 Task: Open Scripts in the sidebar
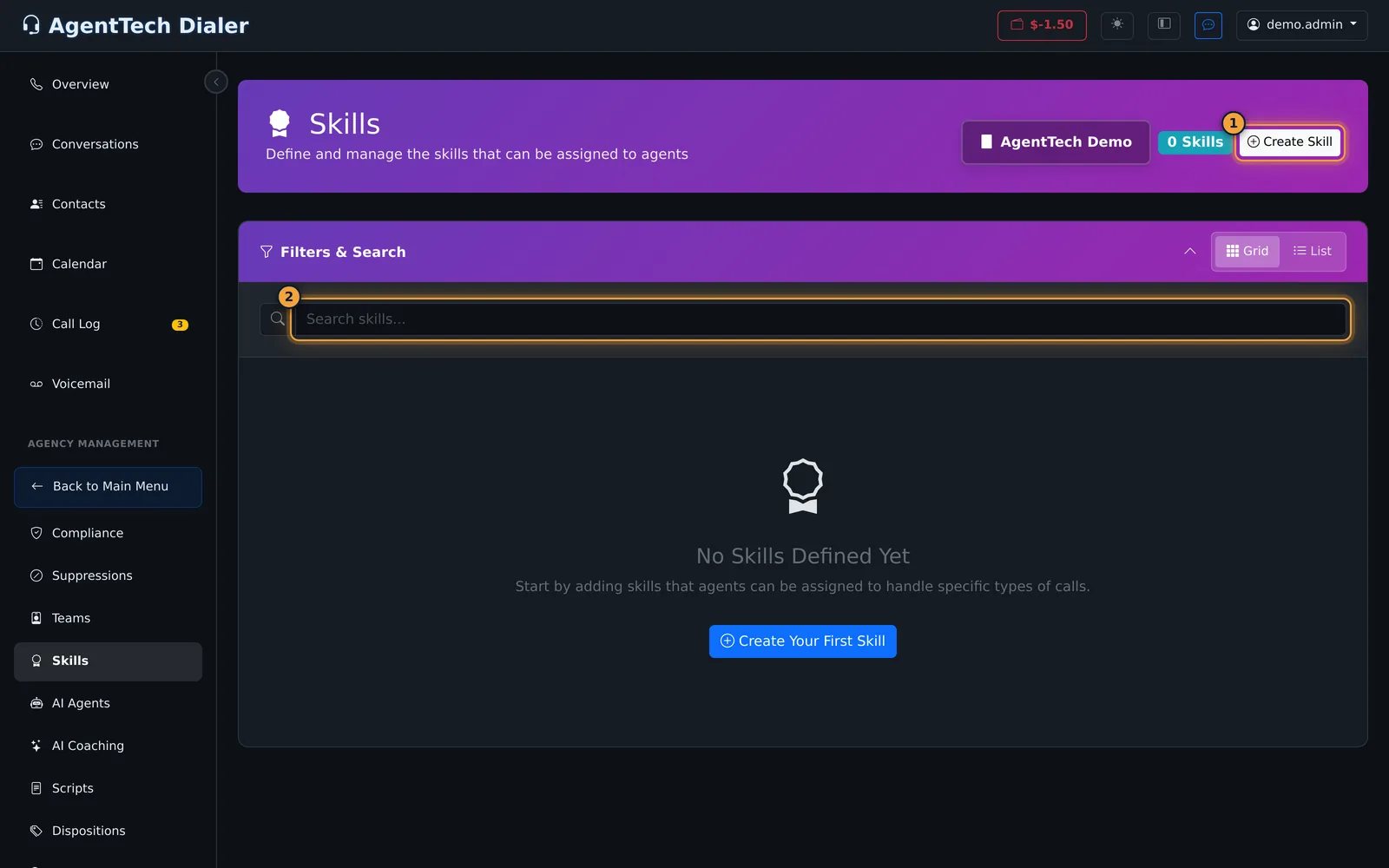coord(108,788)
